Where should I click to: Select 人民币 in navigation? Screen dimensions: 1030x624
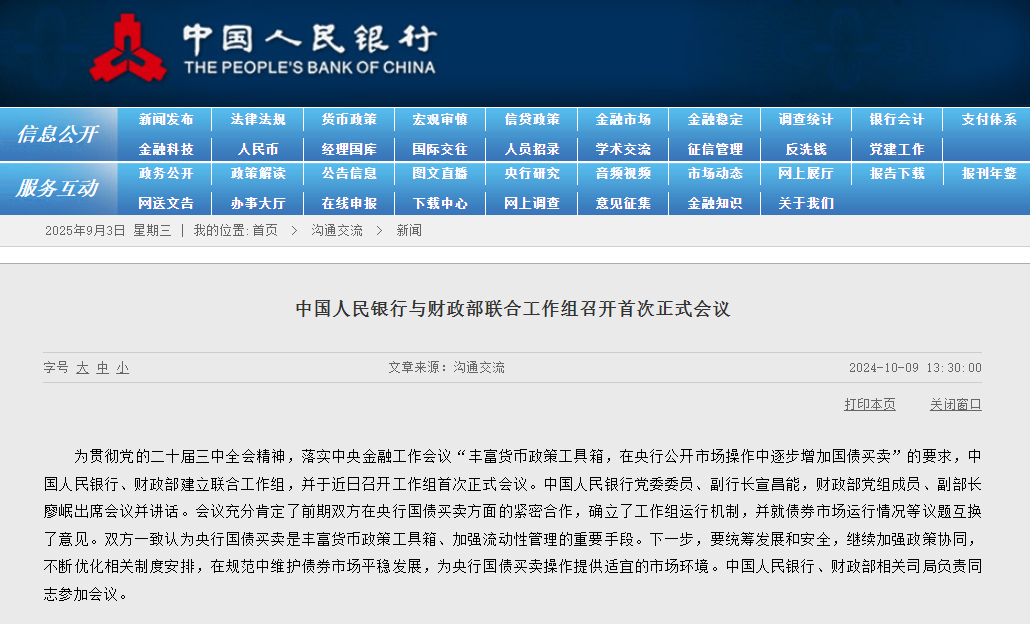click(x=258, y=149)
